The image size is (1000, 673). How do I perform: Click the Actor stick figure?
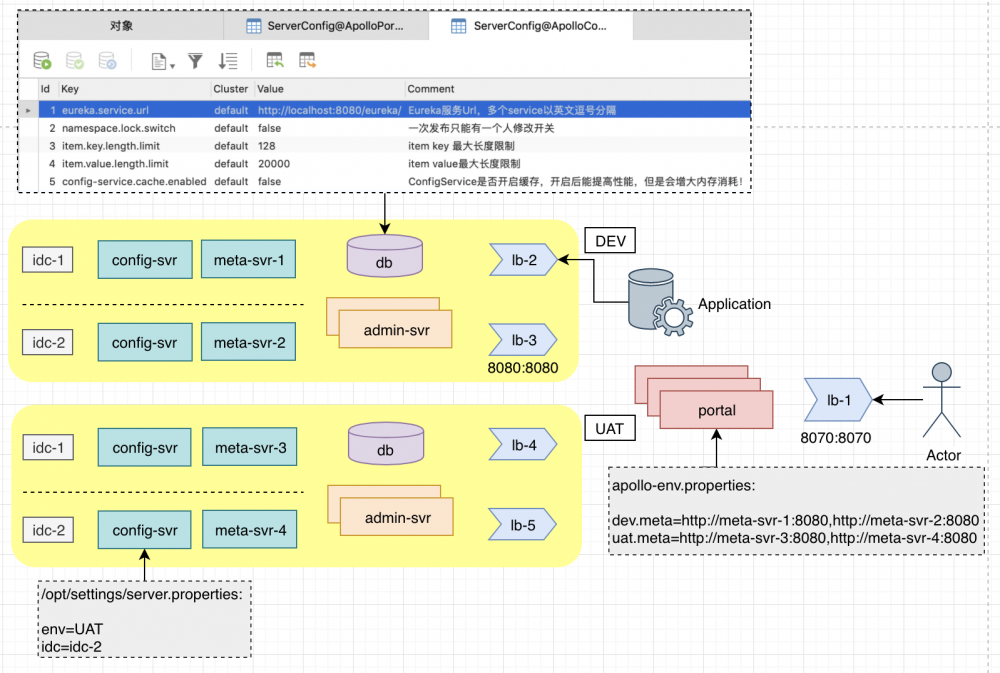click(x=941, y=400)
